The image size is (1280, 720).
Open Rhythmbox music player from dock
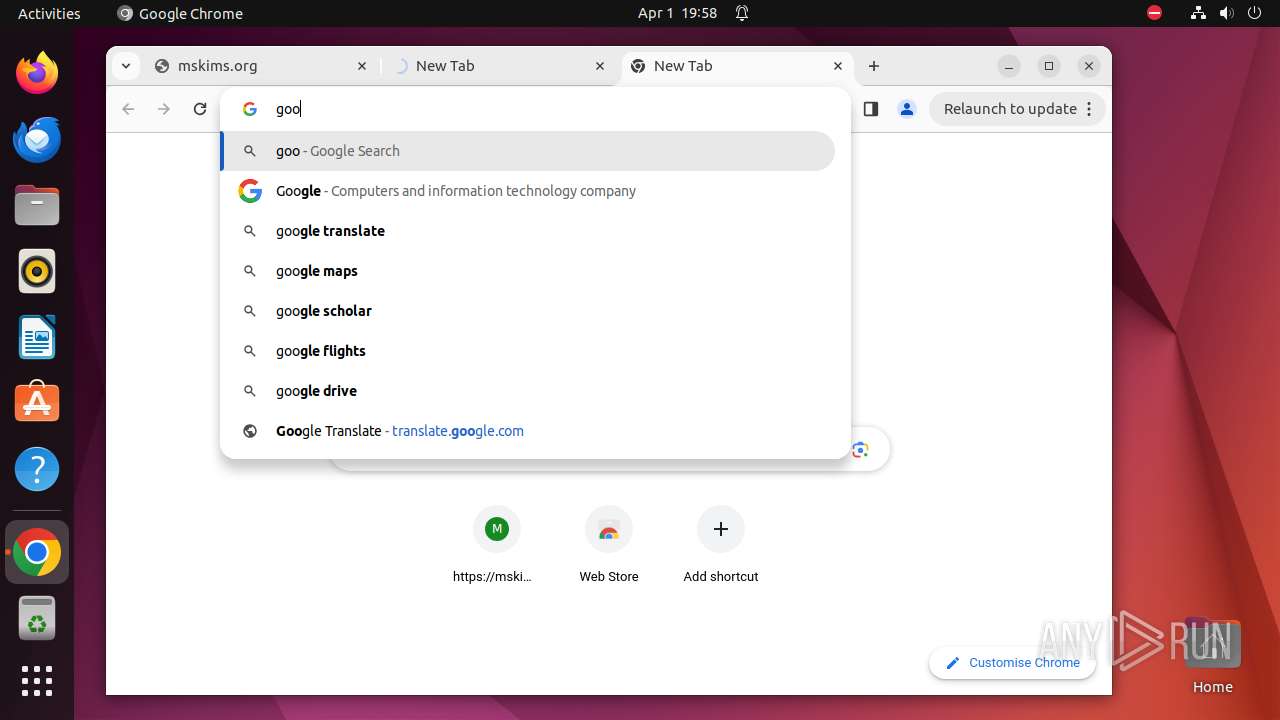pos(37,271)
